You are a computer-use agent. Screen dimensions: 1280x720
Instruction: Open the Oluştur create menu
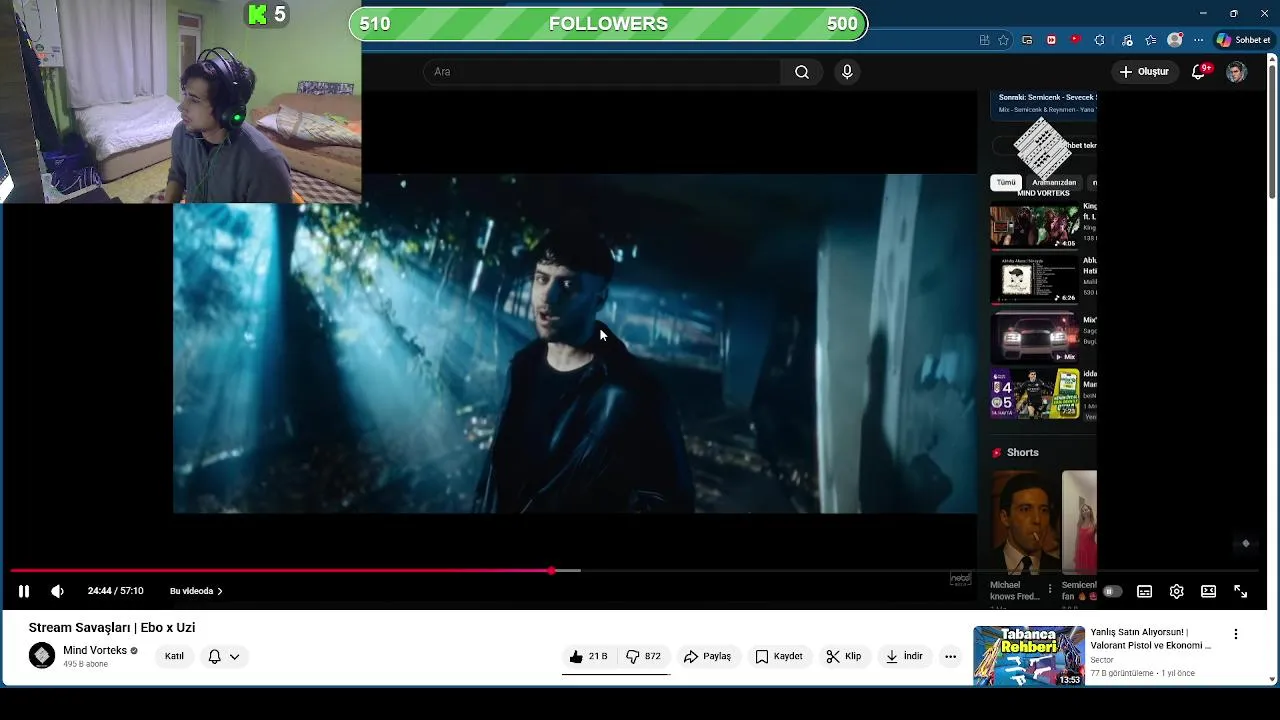(1144, 72)
